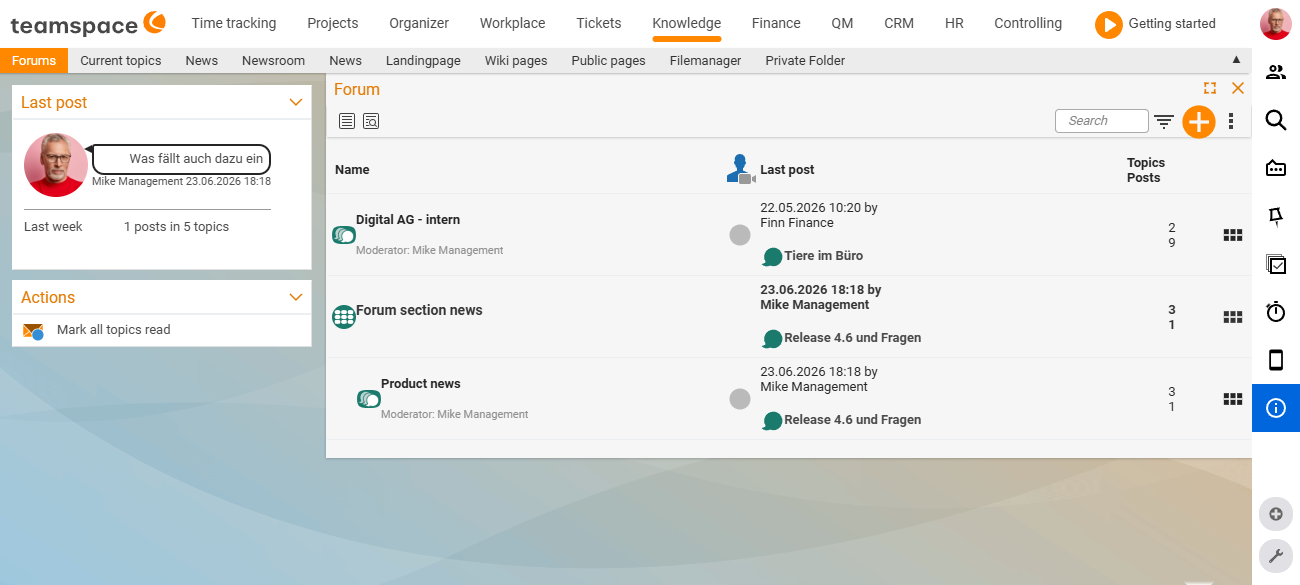The height and width of the screenshot is (585, 1300).
Task: Click the Getting started link
Action: pos(1172,23)
